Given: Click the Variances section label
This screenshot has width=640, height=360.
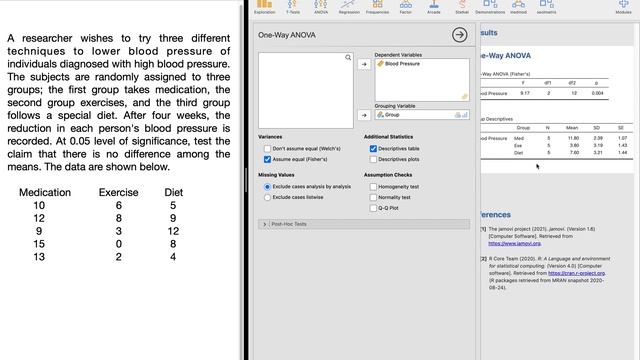Looking at the screenshot, I should click(x=270, y=137).
